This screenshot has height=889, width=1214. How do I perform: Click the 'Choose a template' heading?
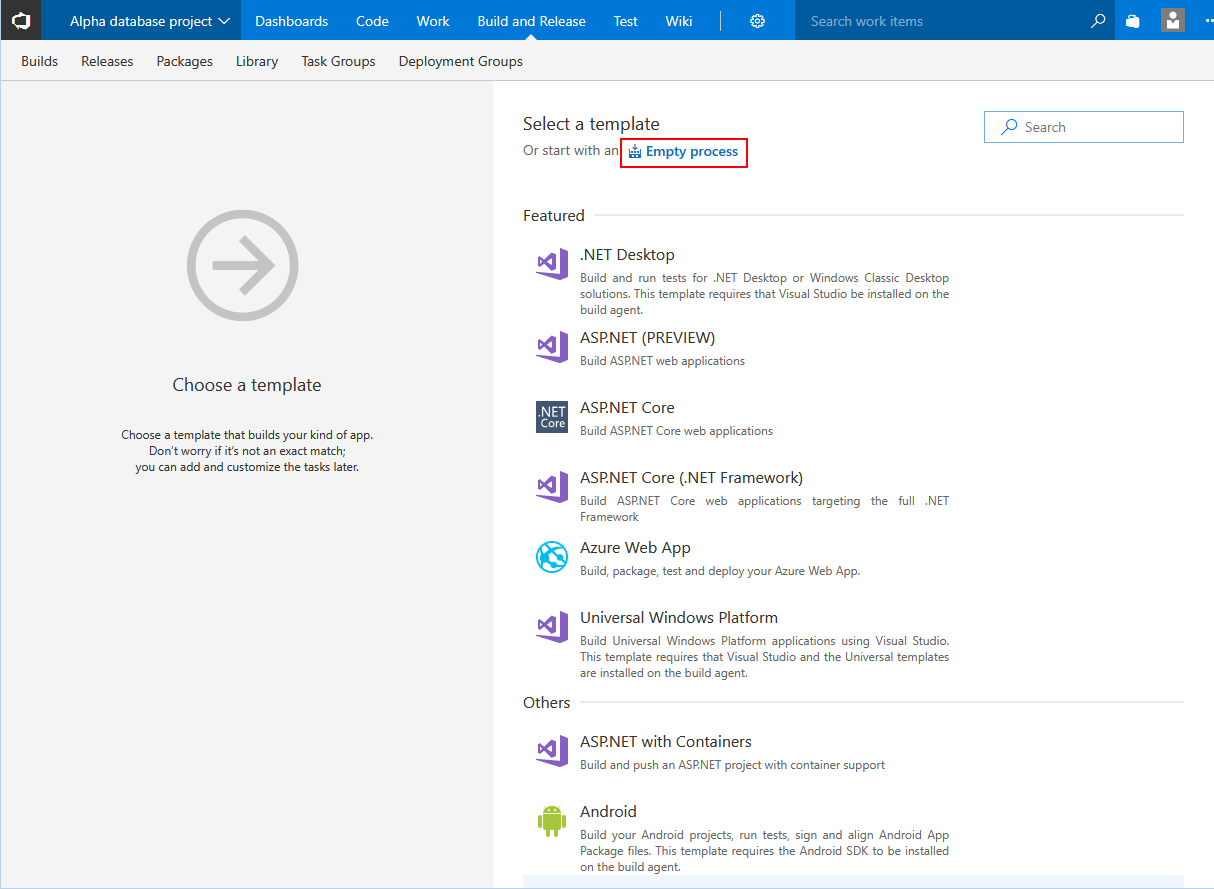pyautogui.click(x=247, y=385)
